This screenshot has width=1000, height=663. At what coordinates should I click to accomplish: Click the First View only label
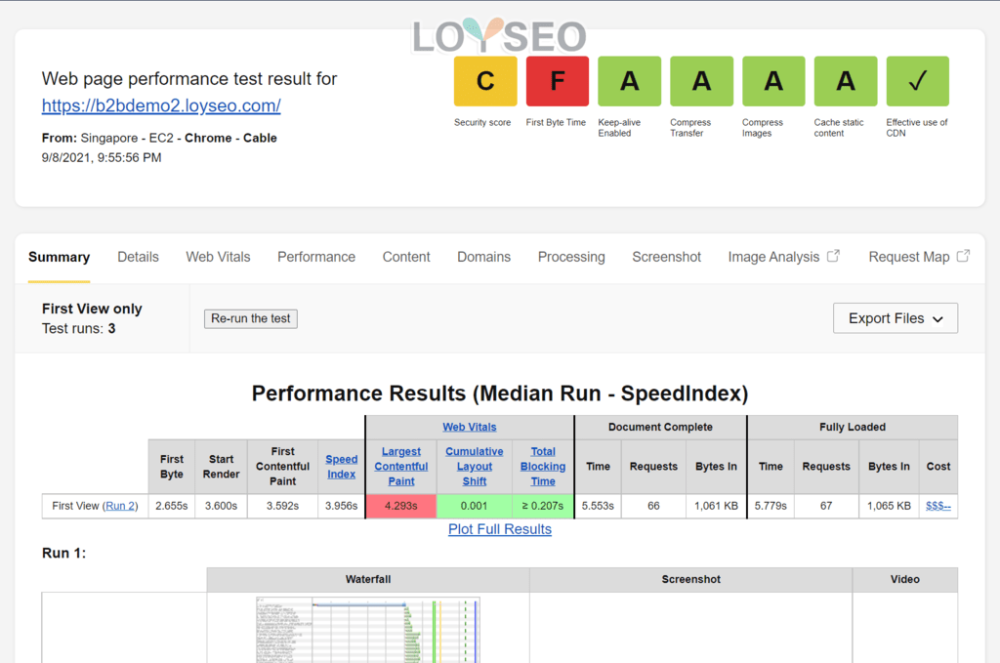coord(92,309)
